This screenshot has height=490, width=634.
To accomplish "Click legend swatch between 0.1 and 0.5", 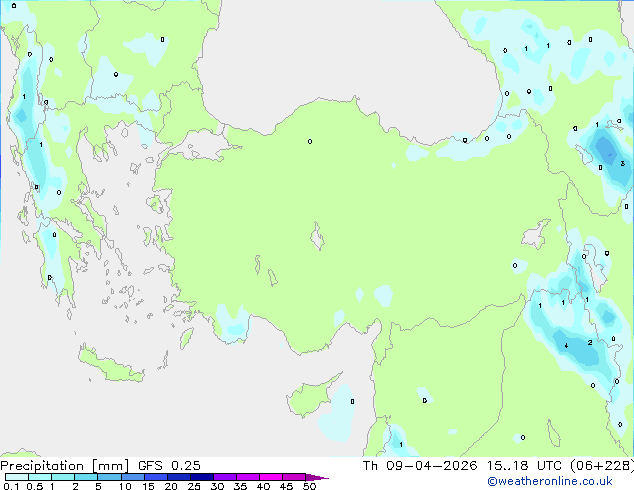I will coord(17,477).
